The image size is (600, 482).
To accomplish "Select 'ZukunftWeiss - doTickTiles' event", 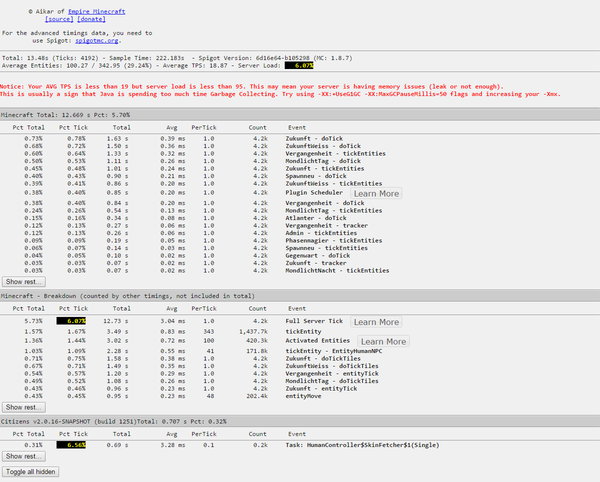I will [332, 366].
